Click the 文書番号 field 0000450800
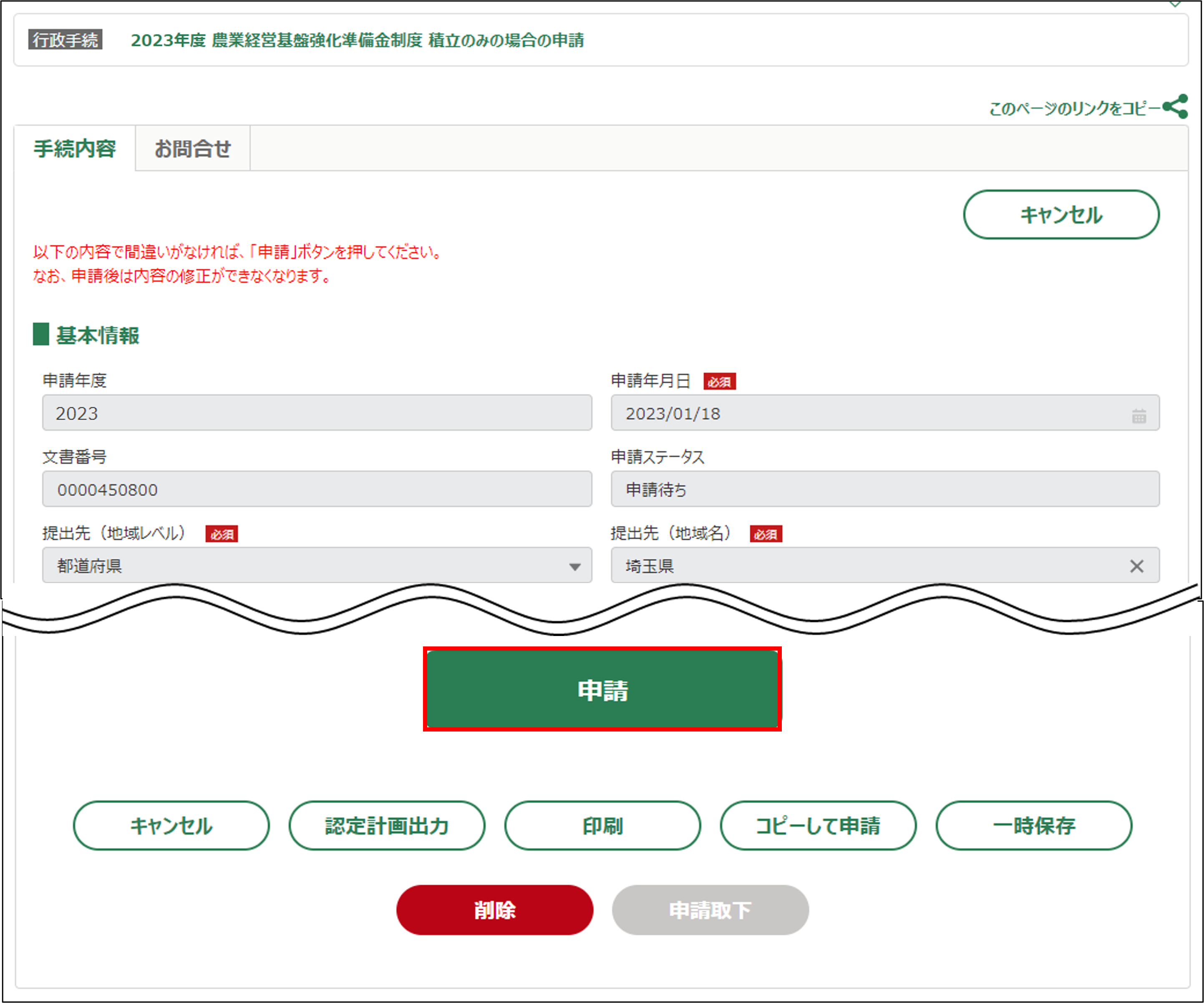 pyautogui.click(x=317, y=489)
